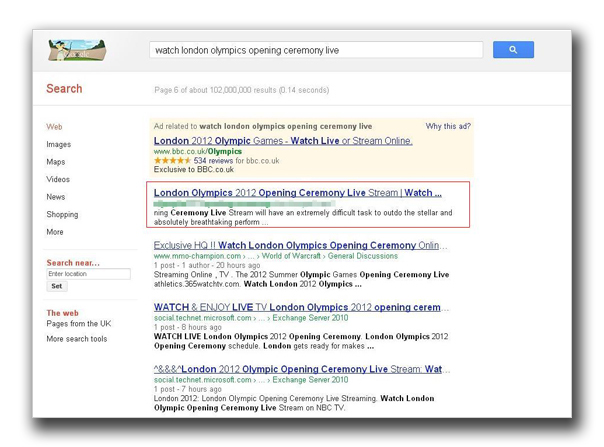Click the Set location button
This screenshot has height=447, width=604.
57,286
